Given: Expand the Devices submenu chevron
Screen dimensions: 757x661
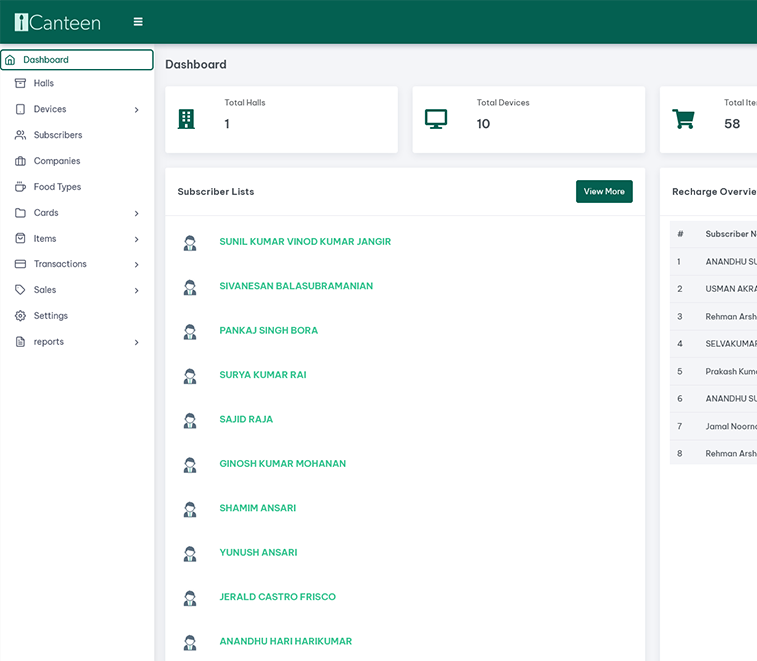Looking at the screenshot, I should click(137, 110).
